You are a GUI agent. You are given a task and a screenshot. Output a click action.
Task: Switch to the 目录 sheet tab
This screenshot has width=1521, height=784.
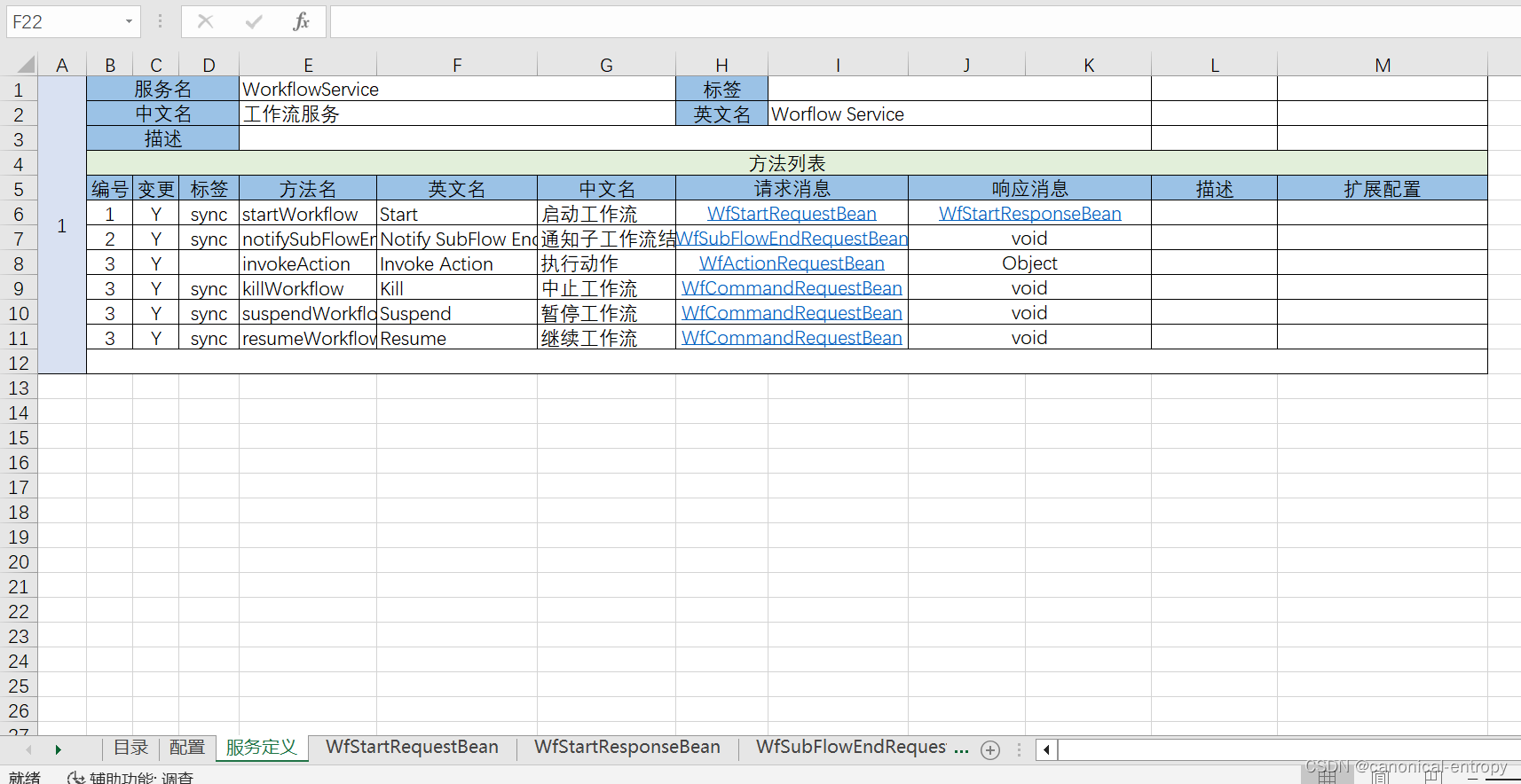131,748
